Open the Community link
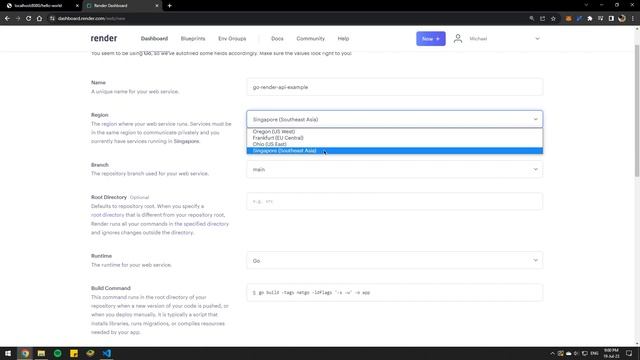640x360 pixels. pos(311,38)
